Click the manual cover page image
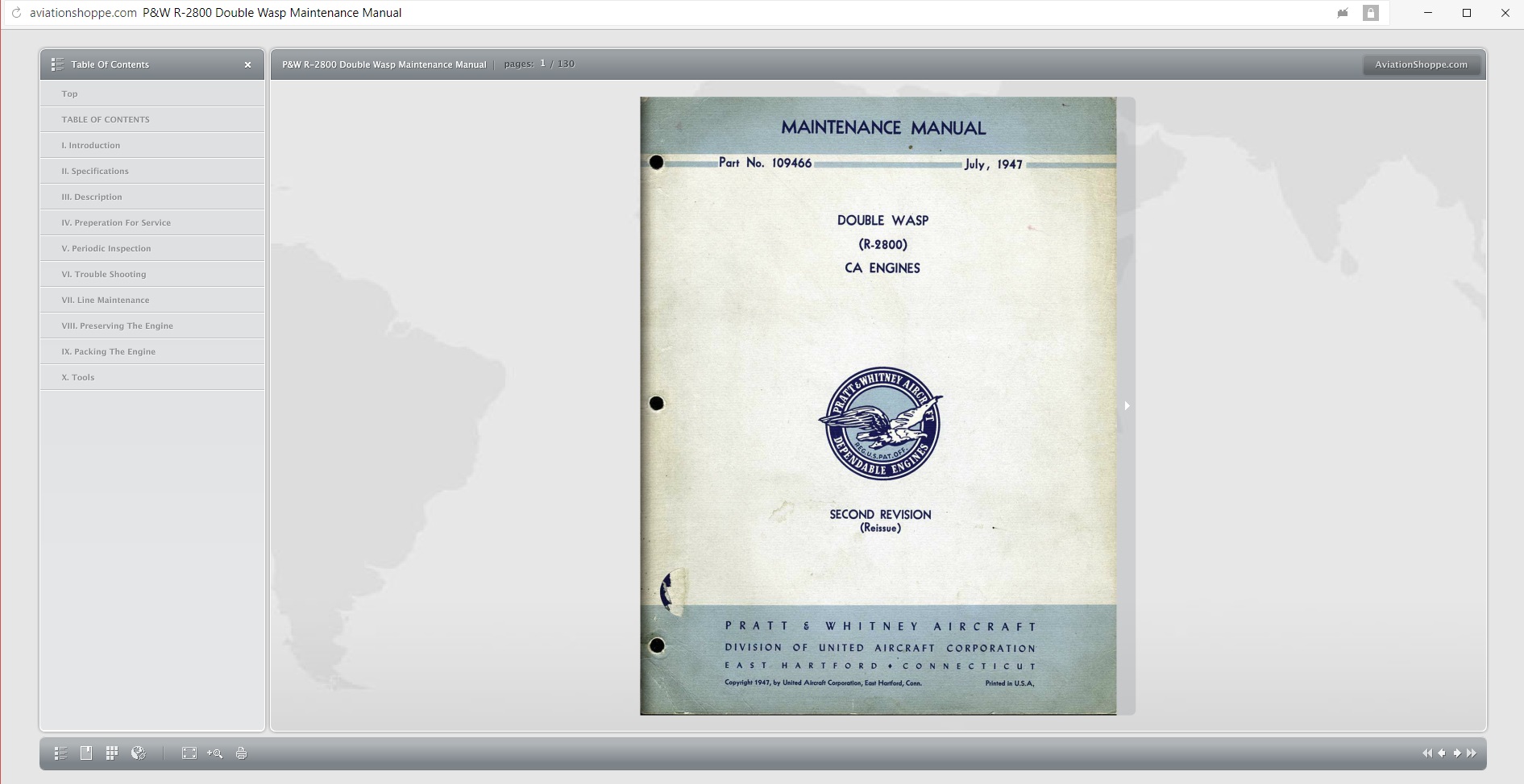This screenshot has width=1524, height=784. pos(878,405)
